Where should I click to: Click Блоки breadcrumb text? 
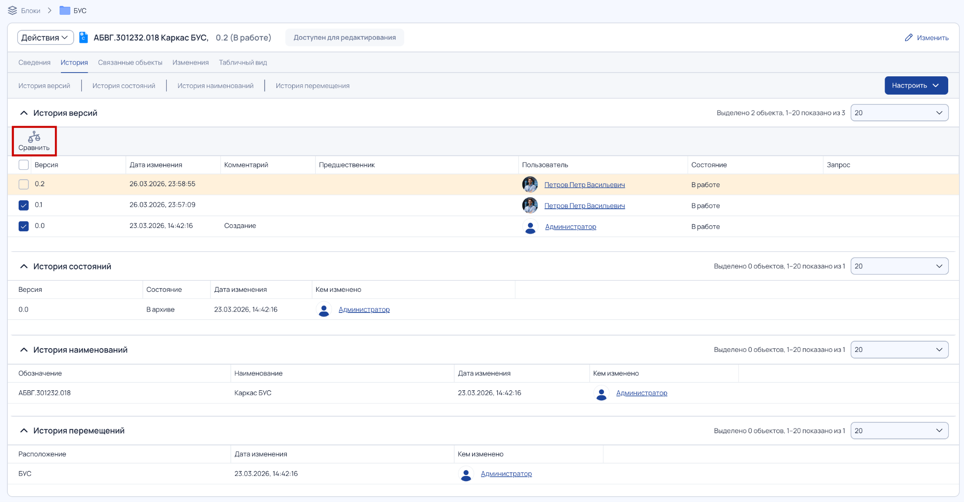pos(30,11)
